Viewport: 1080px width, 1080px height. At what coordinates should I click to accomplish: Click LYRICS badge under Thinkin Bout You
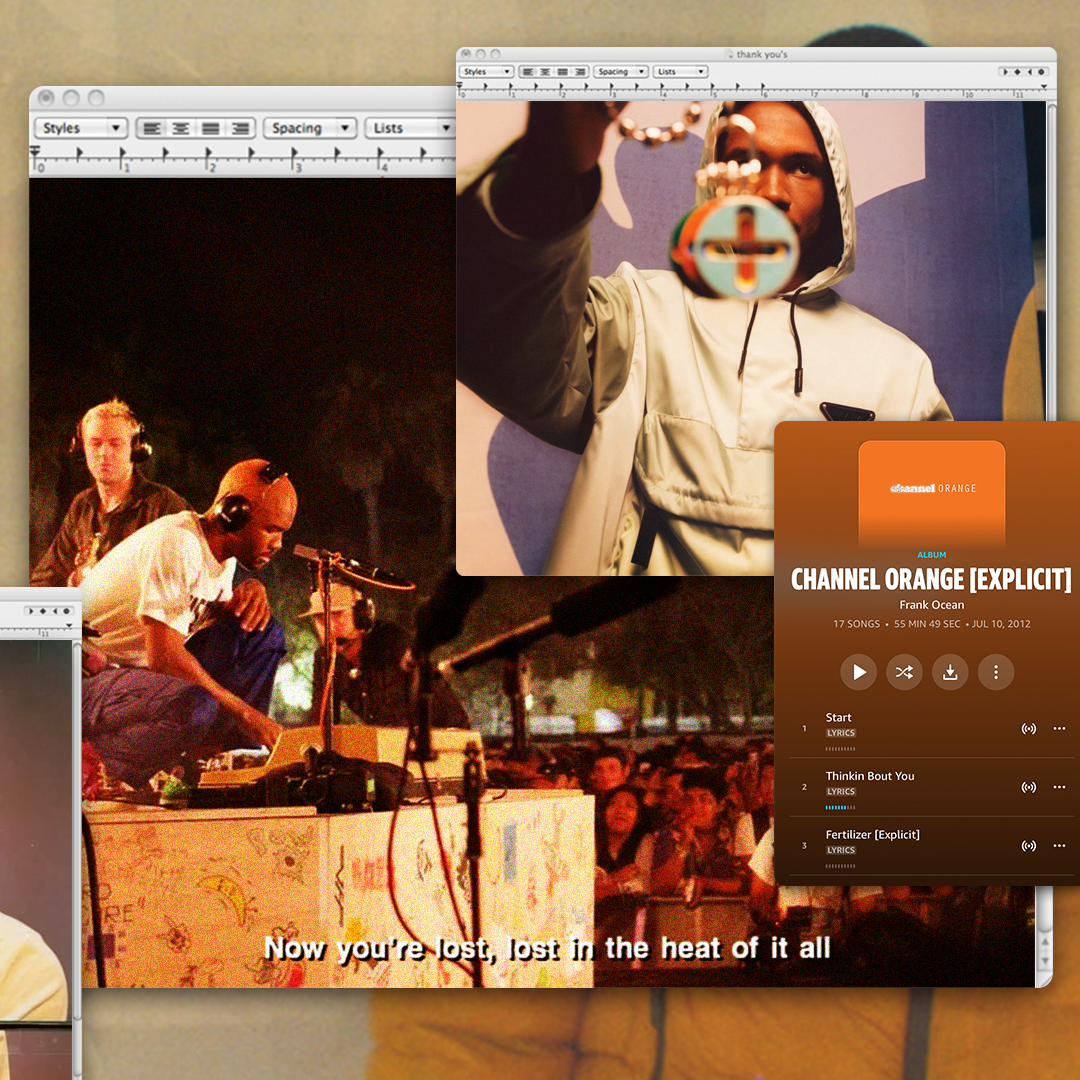click(x=841, y=791)
